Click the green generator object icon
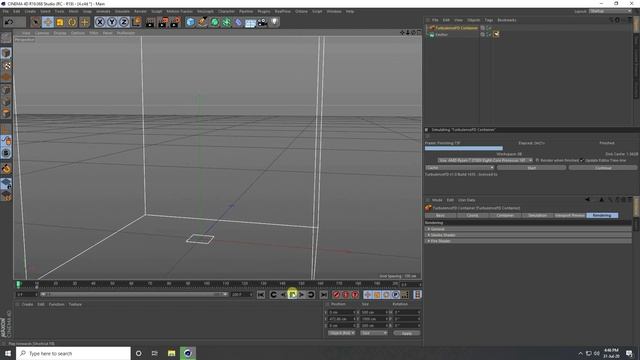Screen dimensions: 640x360 point(214,22)
